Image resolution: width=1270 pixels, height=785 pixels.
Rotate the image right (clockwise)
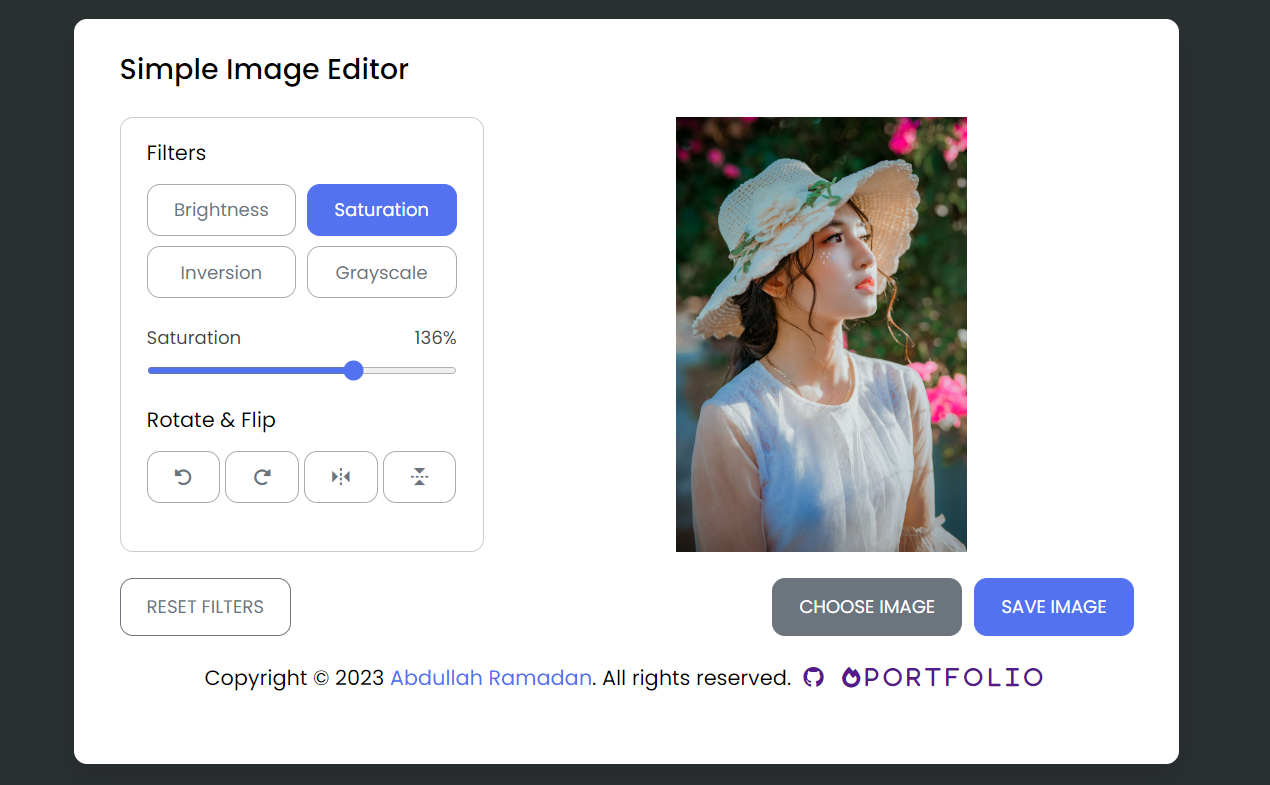[x=262, y=477]
